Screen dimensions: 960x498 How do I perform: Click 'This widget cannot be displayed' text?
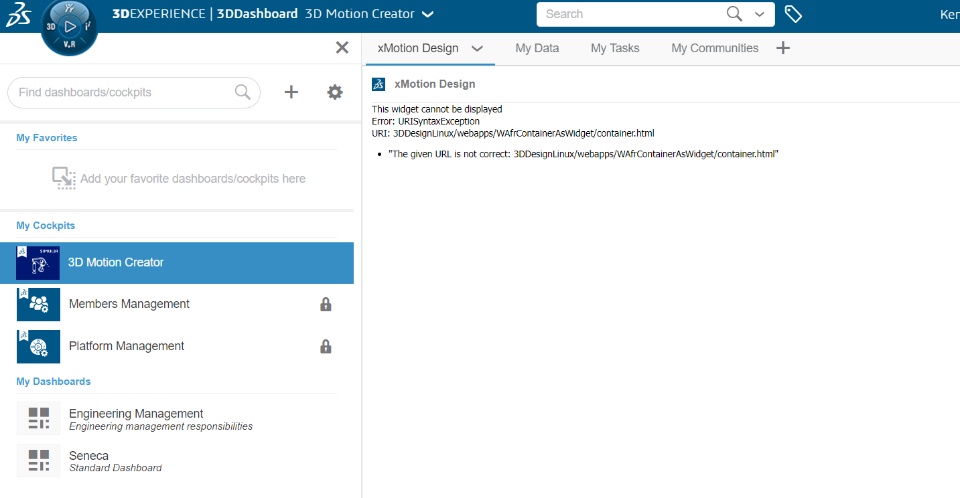click(437, 109)
